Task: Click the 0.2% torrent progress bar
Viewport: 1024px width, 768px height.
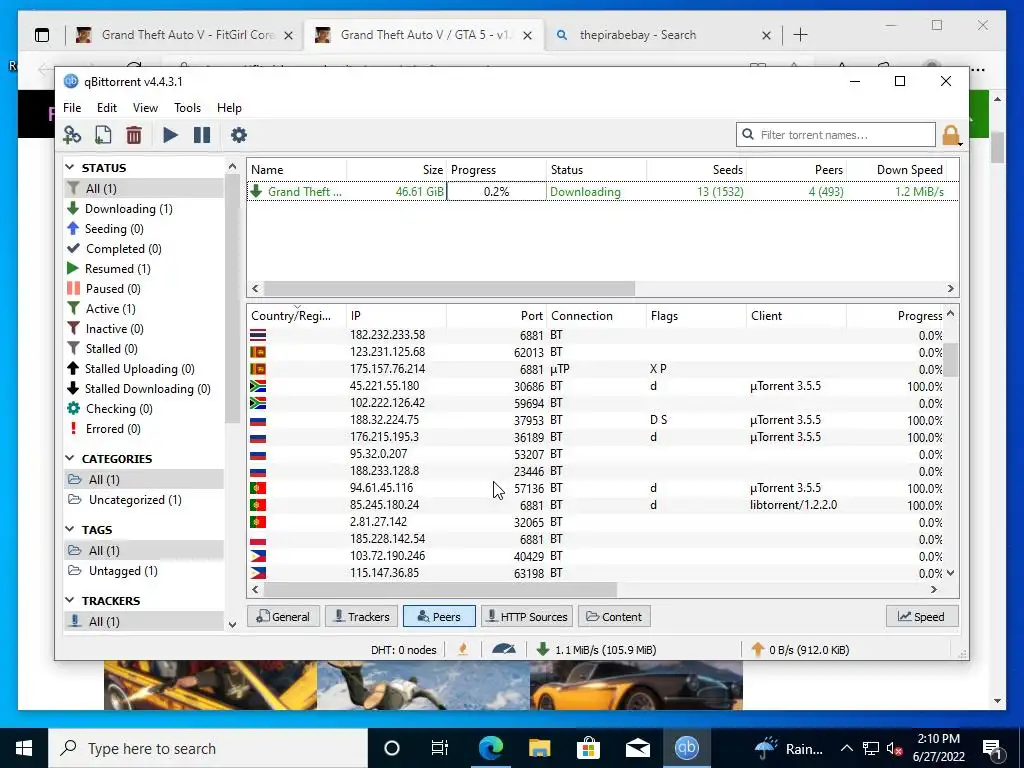Action: pyautogui.click(x=496, y=191)
